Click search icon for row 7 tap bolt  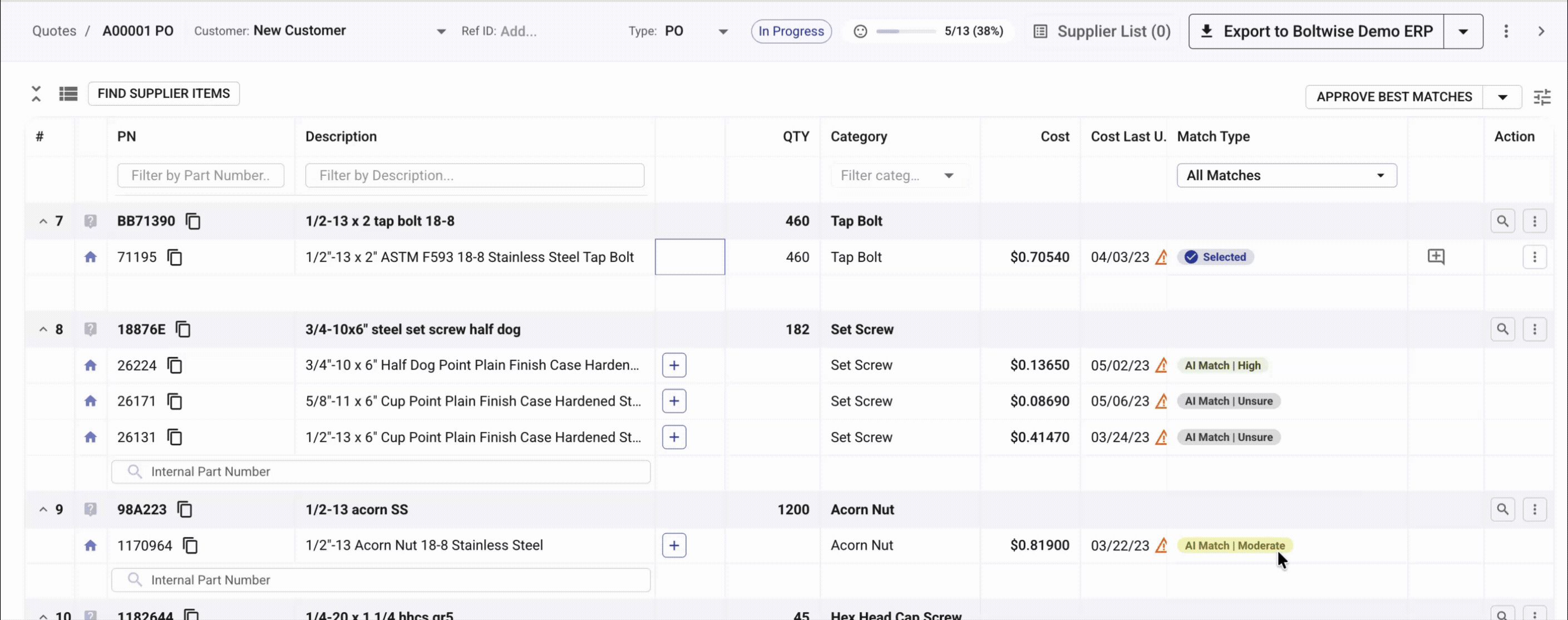tap(1502, 221)
